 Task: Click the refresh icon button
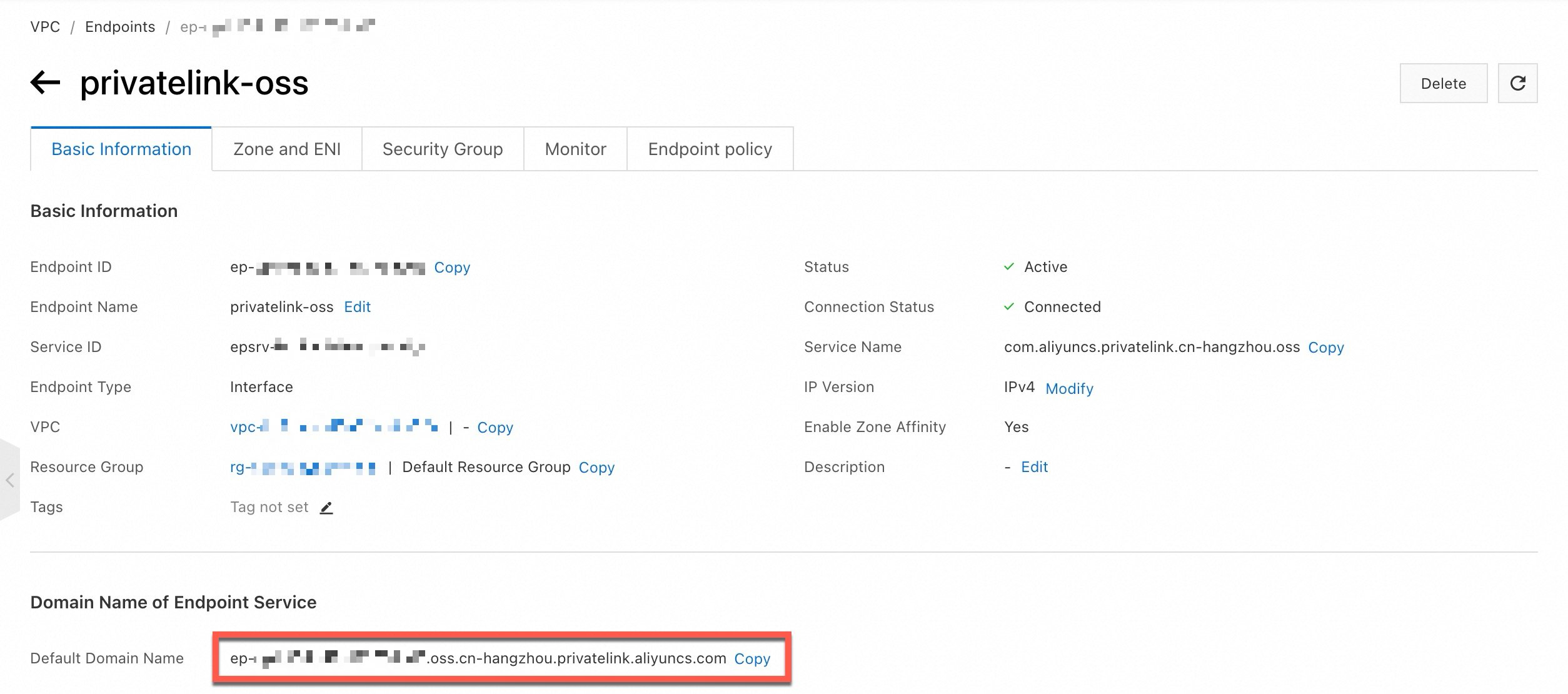(1517, 83)
